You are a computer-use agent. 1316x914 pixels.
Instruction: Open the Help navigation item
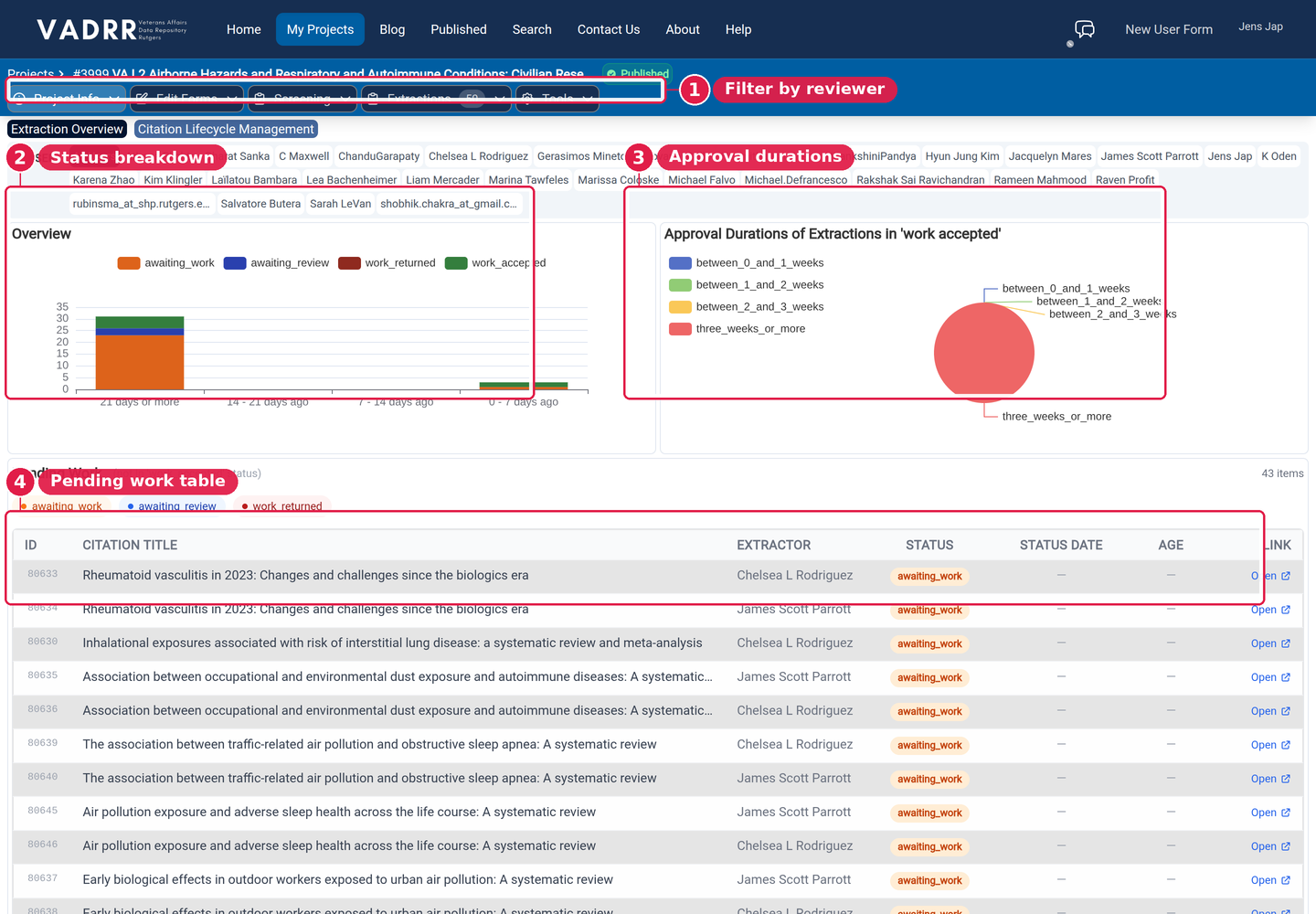coord(738,29)
